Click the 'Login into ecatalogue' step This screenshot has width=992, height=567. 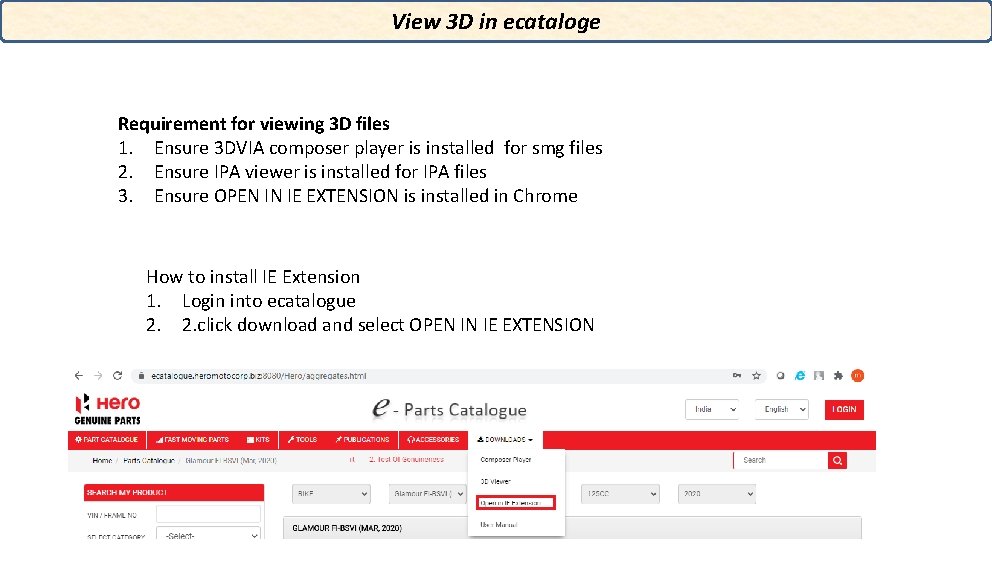point(269,301)
